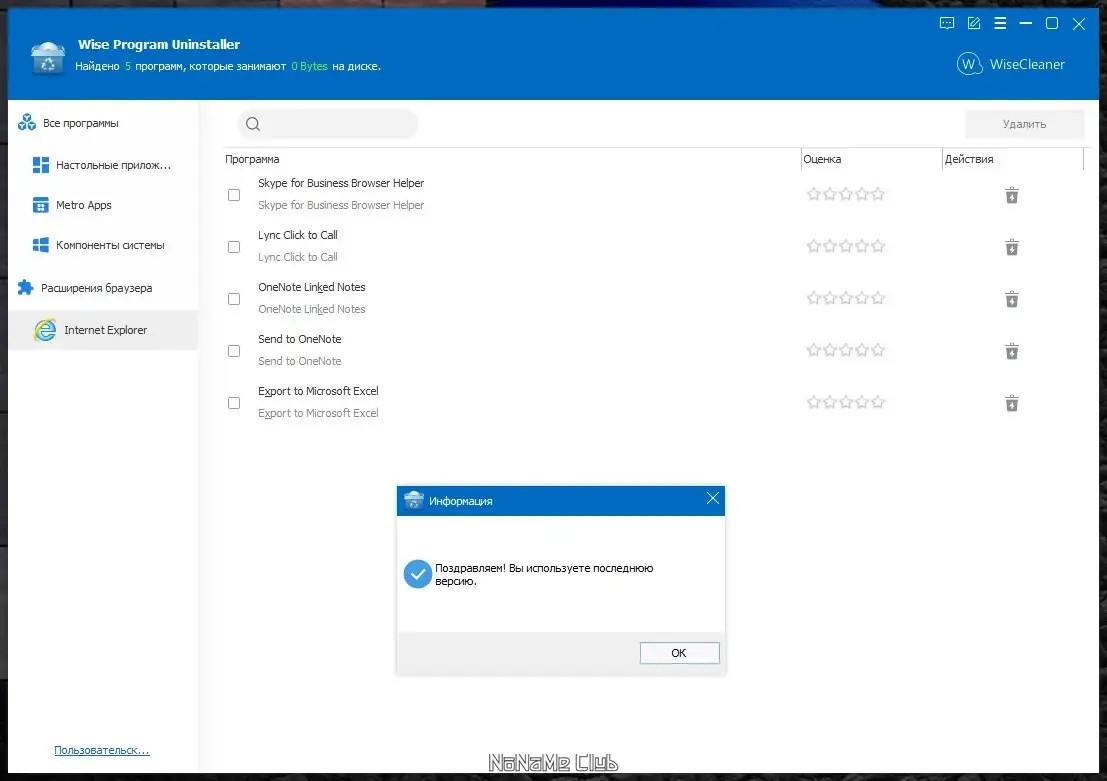Screen dimensions: 1107x781
Task: Rate OneNote Linked Notes with stars
Action: [845, 298]
